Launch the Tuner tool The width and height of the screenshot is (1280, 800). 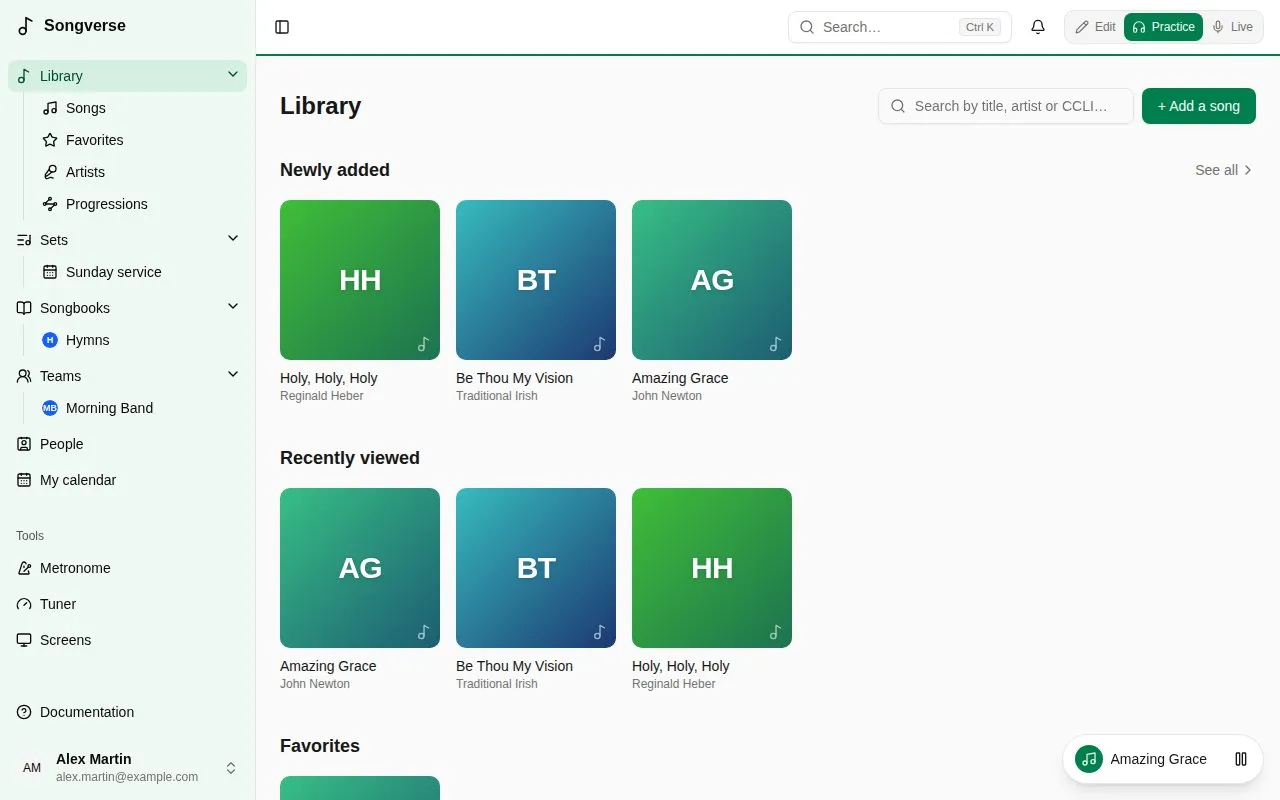(x=127, y=604)
